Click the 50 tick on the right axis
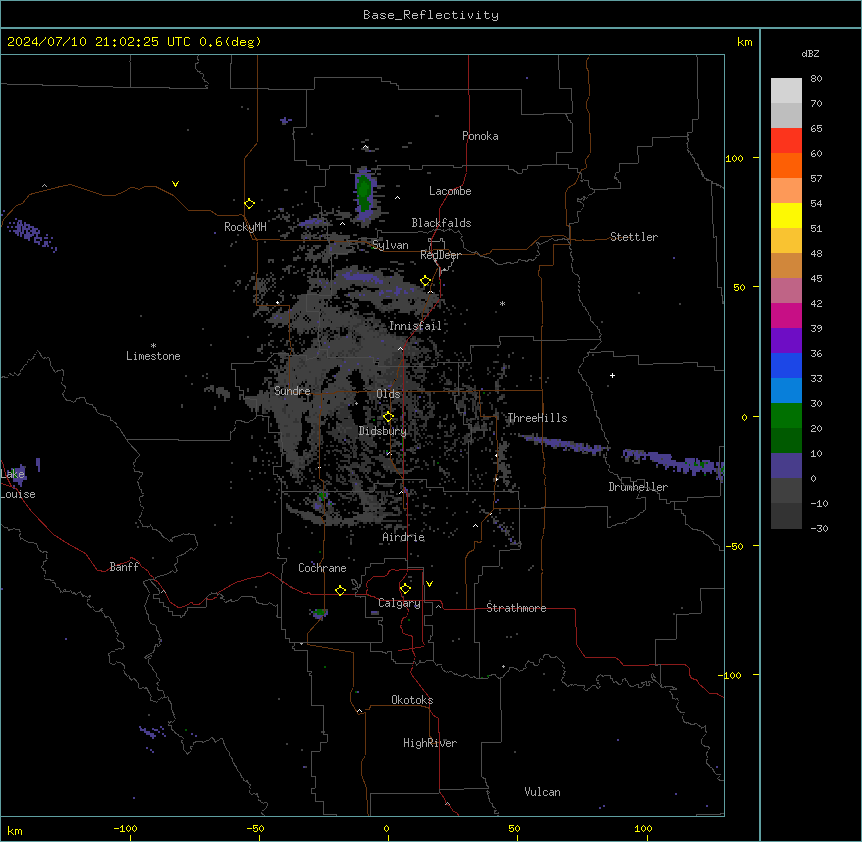 click(739, 287)
